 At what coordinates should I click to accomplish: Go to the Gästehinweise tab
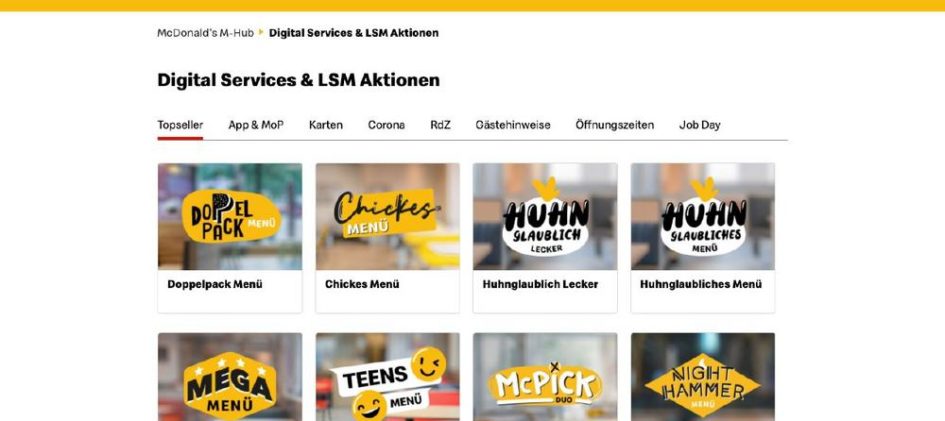pyautogui.click(x=512, y=125)
